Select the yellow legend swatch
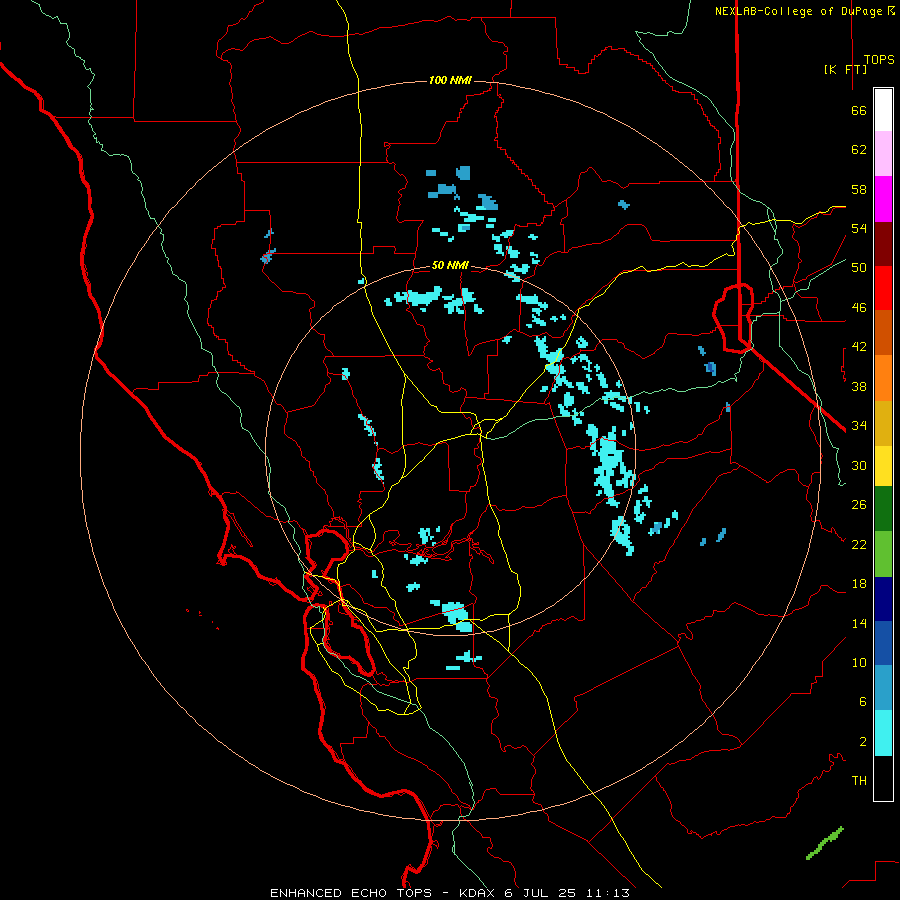This screenshot has height=900, width=900. (x=883, y=466)
